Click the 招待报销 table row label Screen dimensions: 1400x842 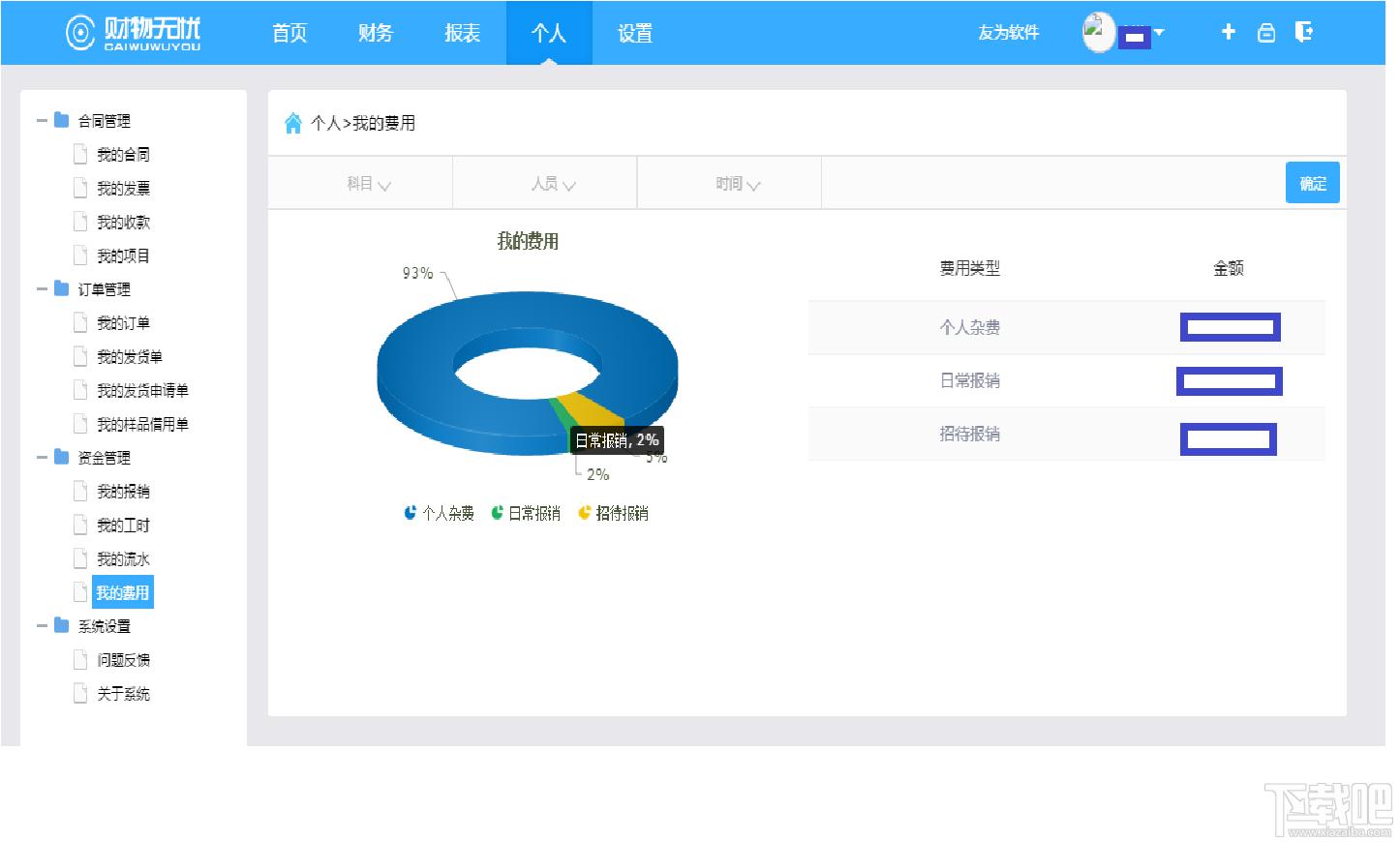970,434
